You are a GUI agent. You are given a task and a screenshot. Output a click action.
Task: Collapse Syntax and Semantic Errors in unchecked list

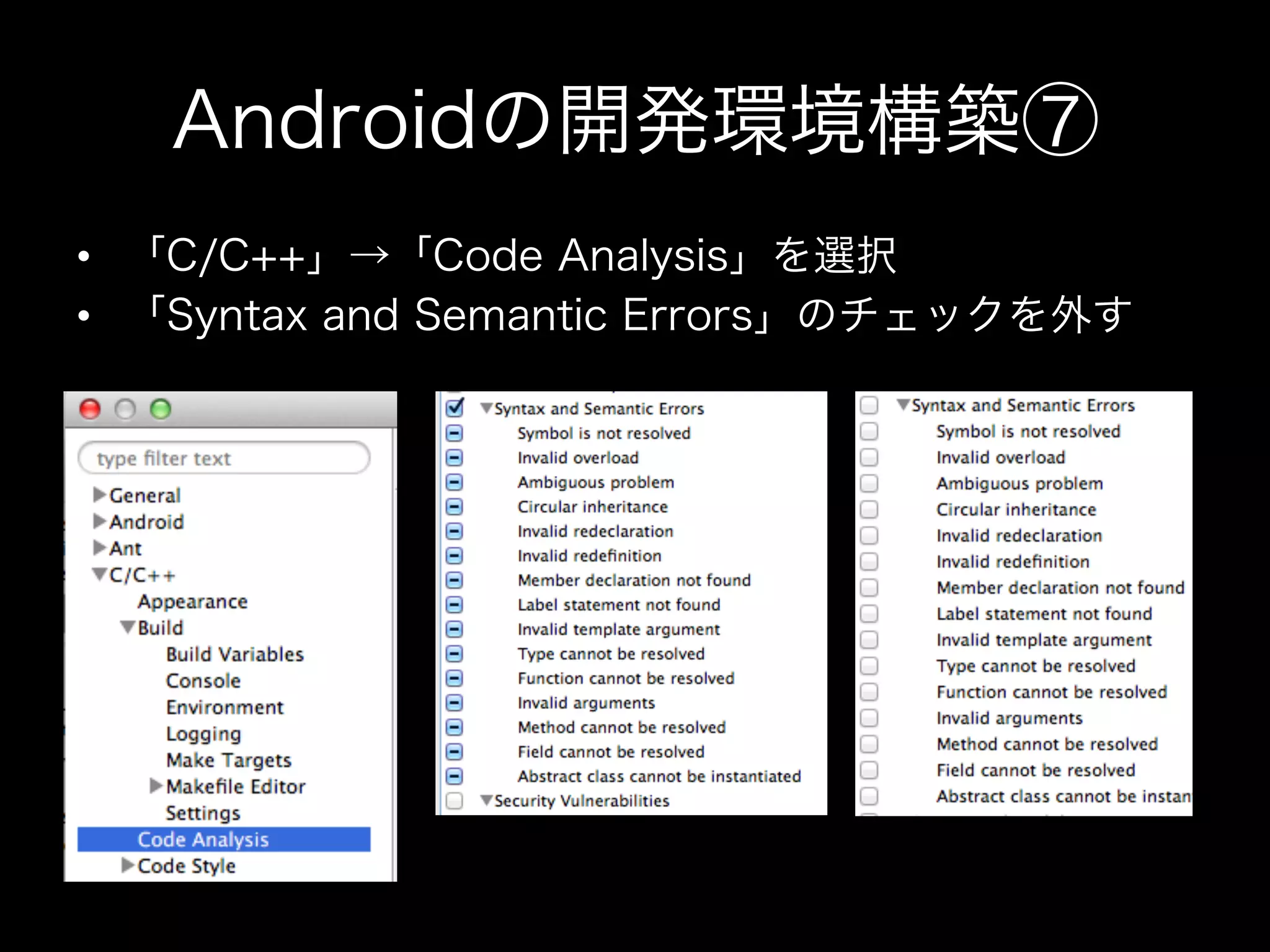click(x=904, y=405)
